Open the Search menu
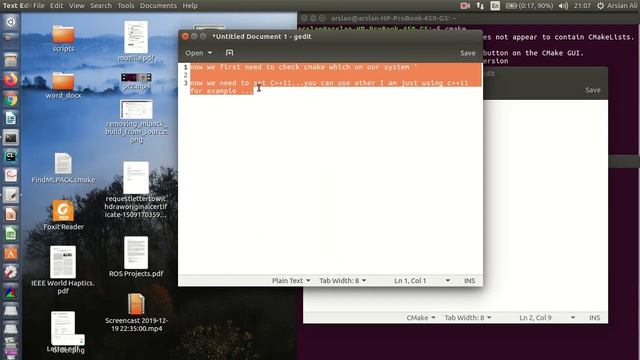Image resolution: width=640 pixels, height=360 pixels. click(101, 6)
